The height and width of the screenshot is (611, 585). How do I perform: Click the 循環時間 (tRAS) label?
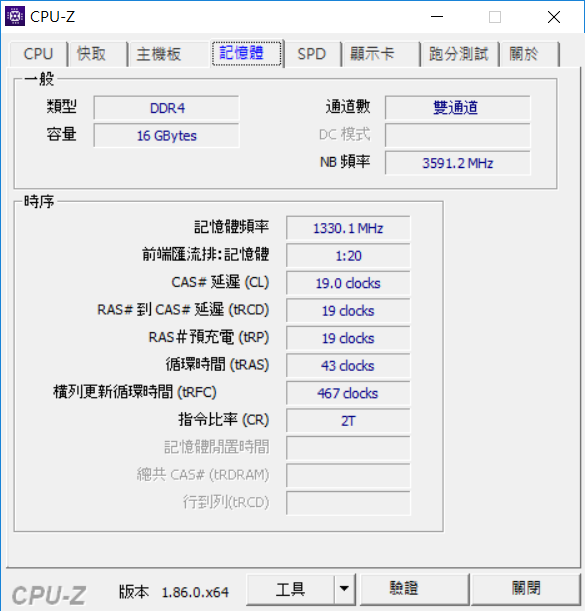pos(217,365)
